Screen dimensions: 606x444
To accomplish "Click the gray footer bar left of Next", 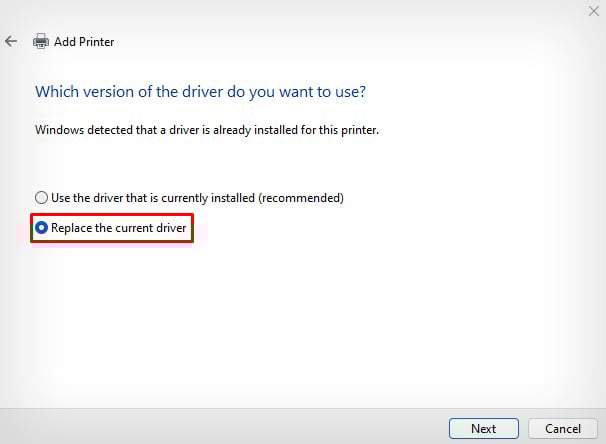I will pyautogui.click(x=220, y=427).
